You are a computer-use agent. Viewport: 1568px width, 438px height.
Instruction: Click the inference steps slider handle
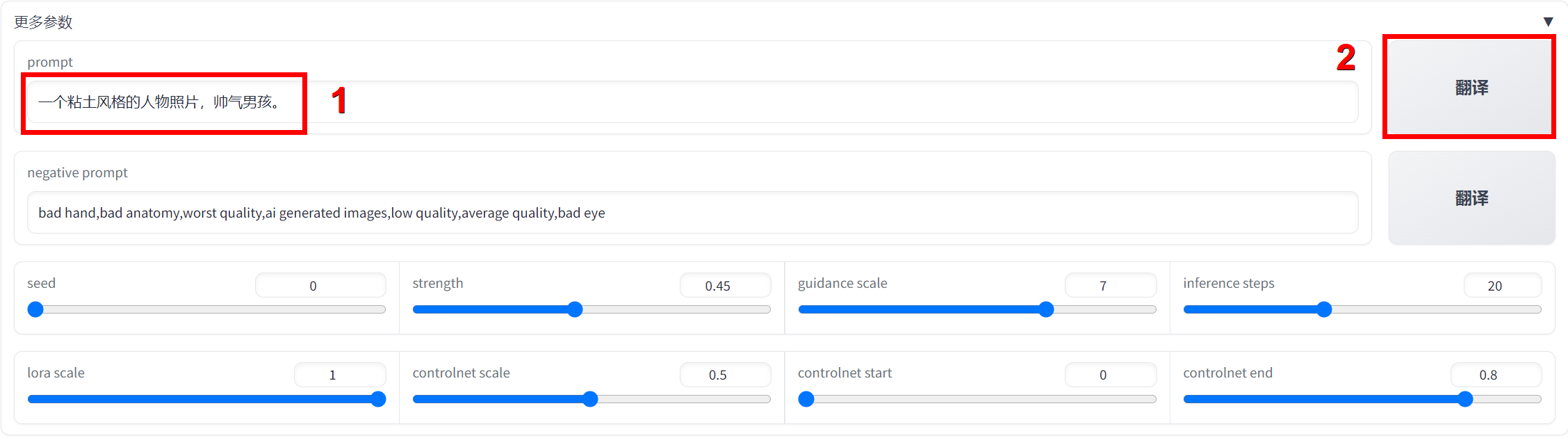[x=1324, y=309]
